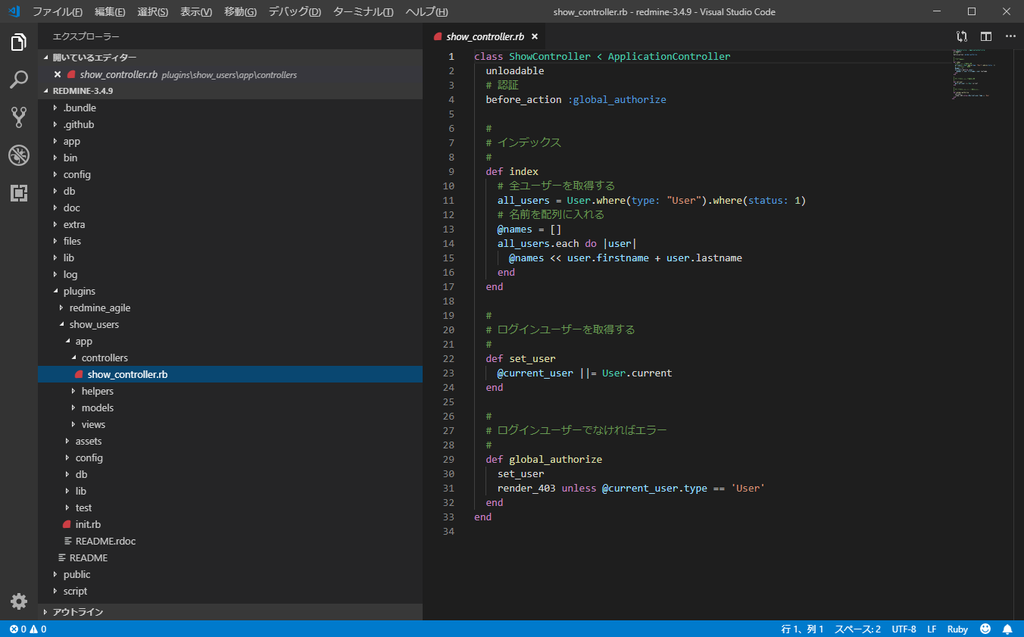Split the editor with split icon
Screen dimensions: 1024x637
pos(986,37)
